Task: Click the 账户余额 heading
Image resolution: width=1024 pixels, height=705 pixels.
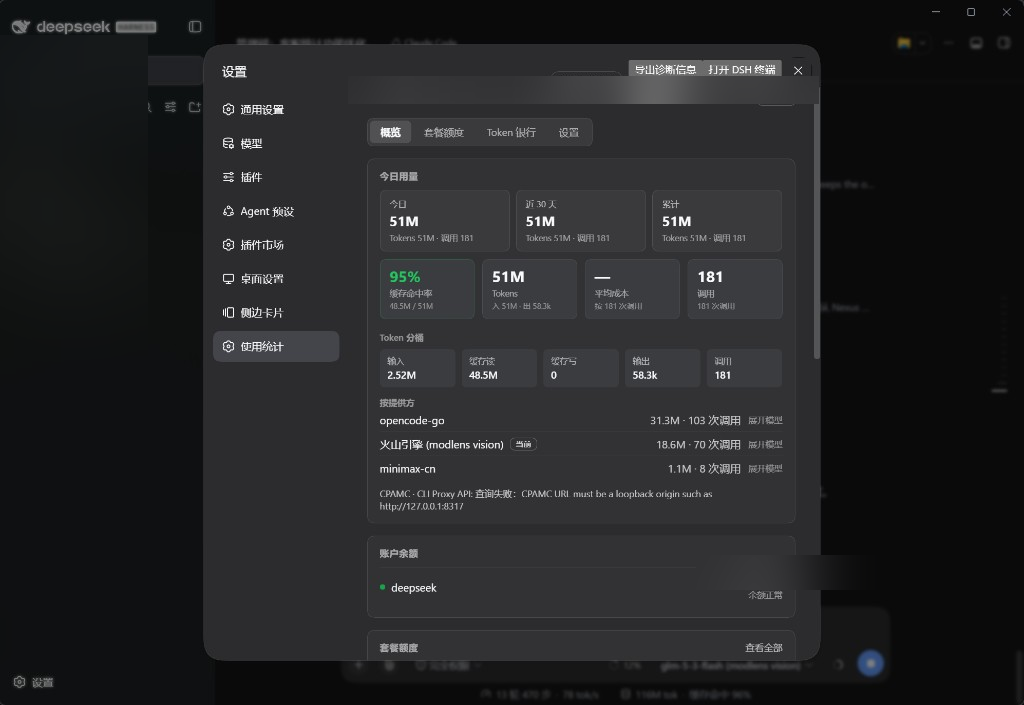Action: click(x=399, y=553)
